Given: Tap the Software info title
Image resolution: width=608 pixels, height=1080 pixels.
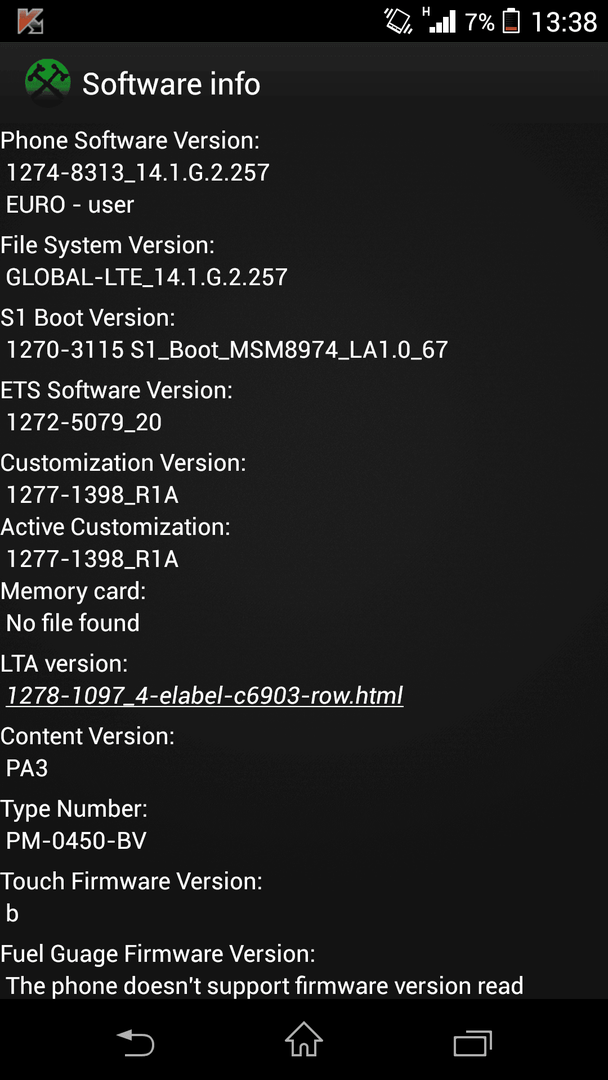Looking at the screenshot, I should (x=171, y=84).
